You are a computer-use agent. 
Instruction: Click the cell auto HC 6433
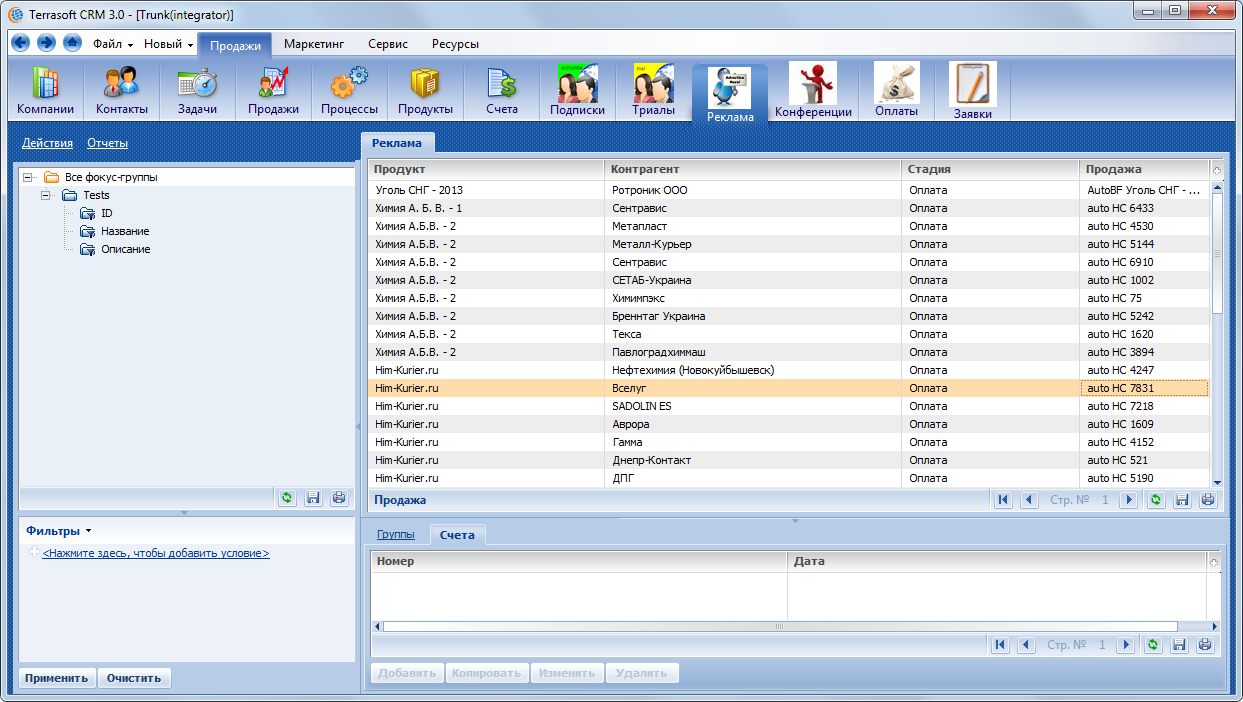pos(1145,208)
